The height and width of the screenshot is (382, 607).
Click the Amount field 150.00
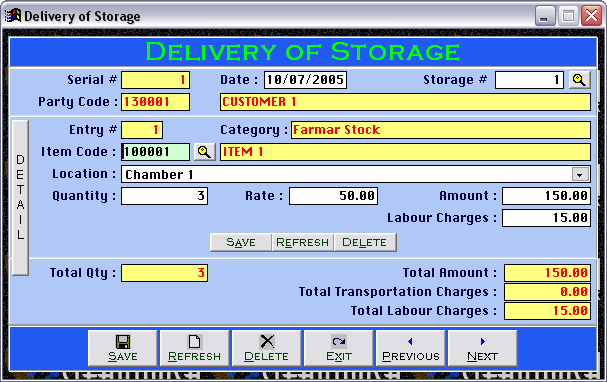click(546, 196)
